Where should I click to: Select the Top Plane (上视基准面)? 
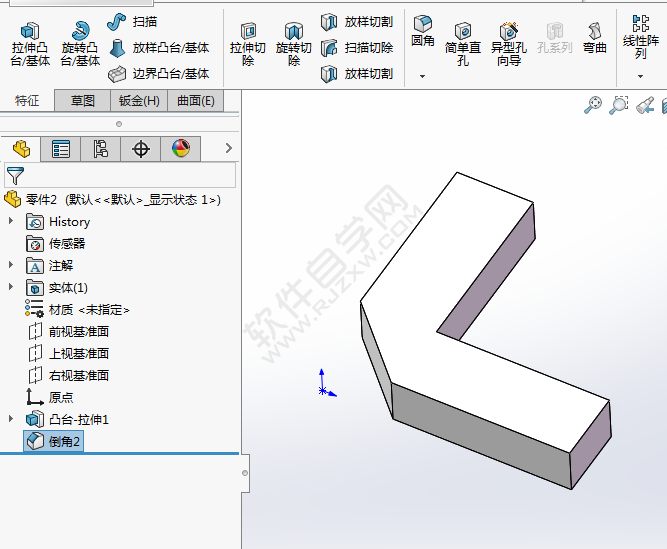pyautogui.click(x=68, y=354)
